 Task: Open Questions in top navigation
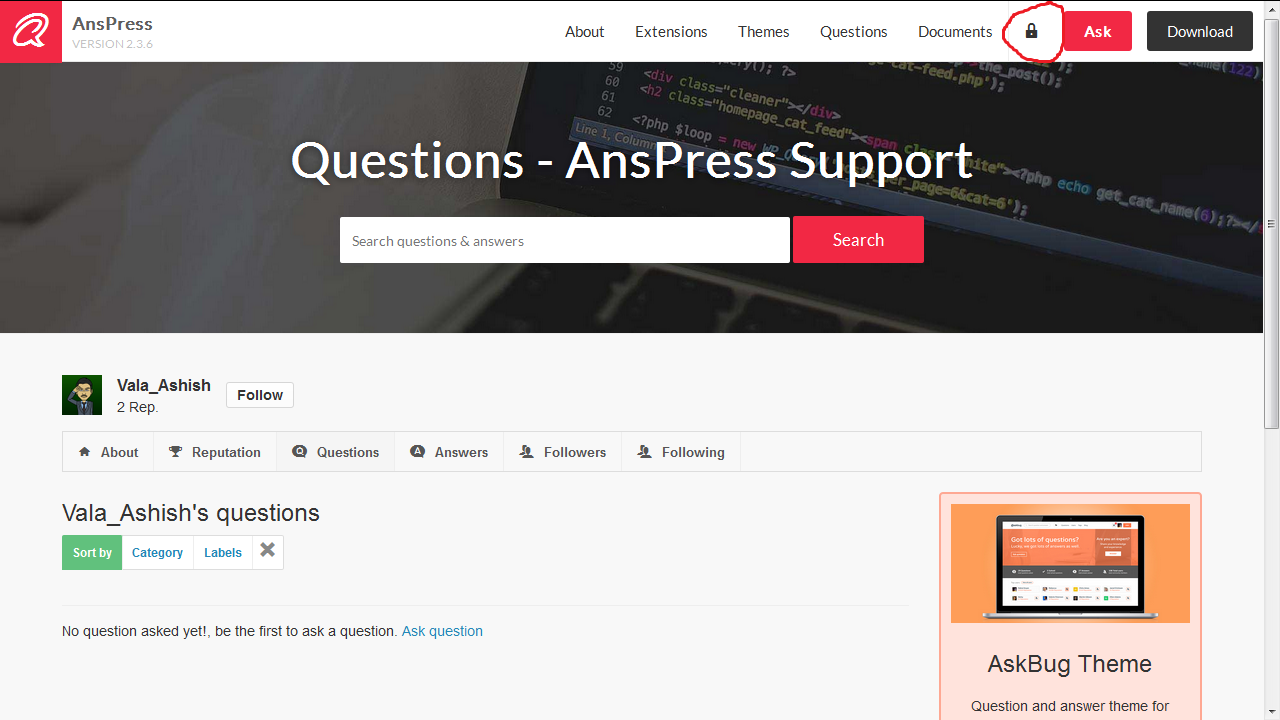854,31
